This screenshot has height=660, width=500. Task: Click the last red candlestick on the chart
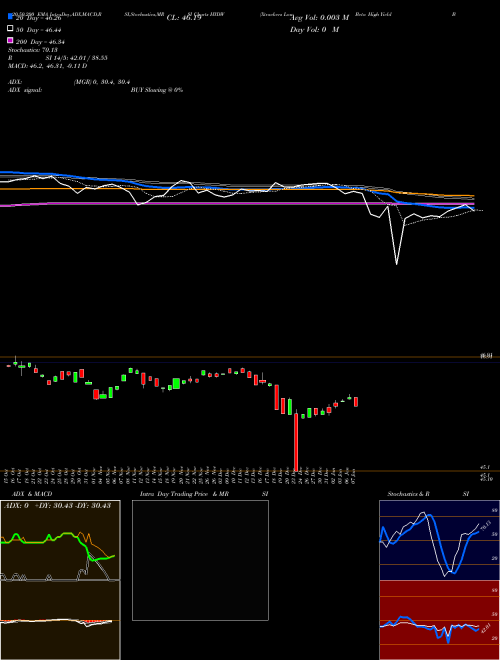356,402
